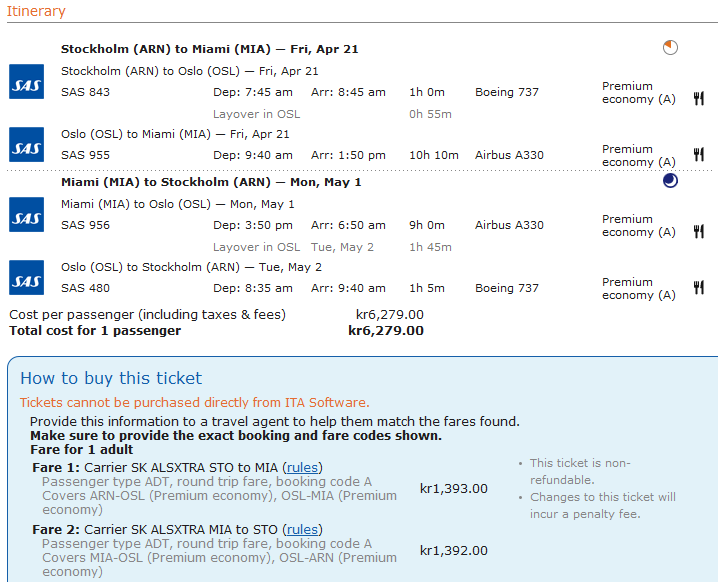This screenshot has height=582, width=718.
Task: Click SAS logo beside flight SAS 843
Action: (26, 82)
